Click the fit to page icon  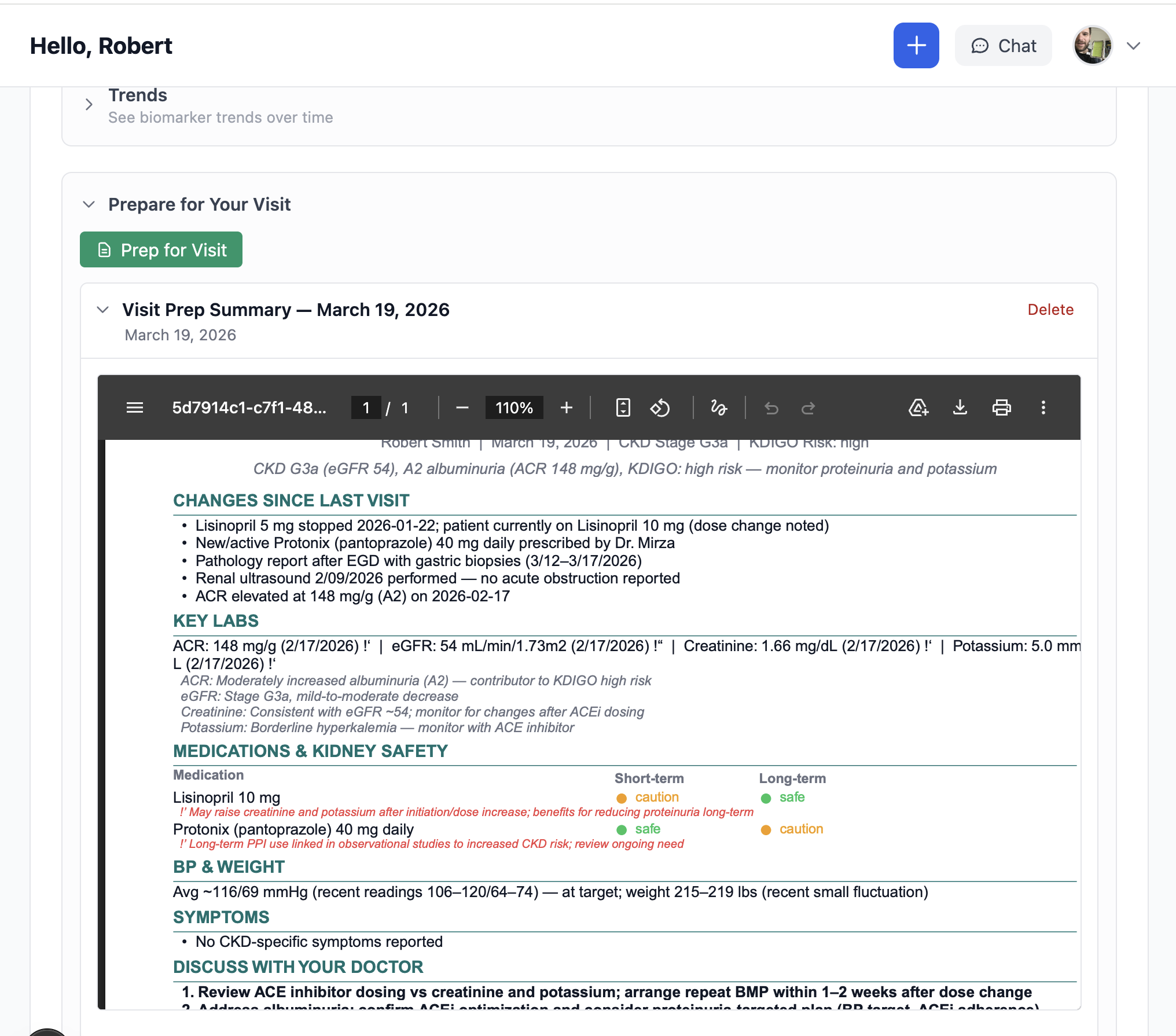pos(623,408)
